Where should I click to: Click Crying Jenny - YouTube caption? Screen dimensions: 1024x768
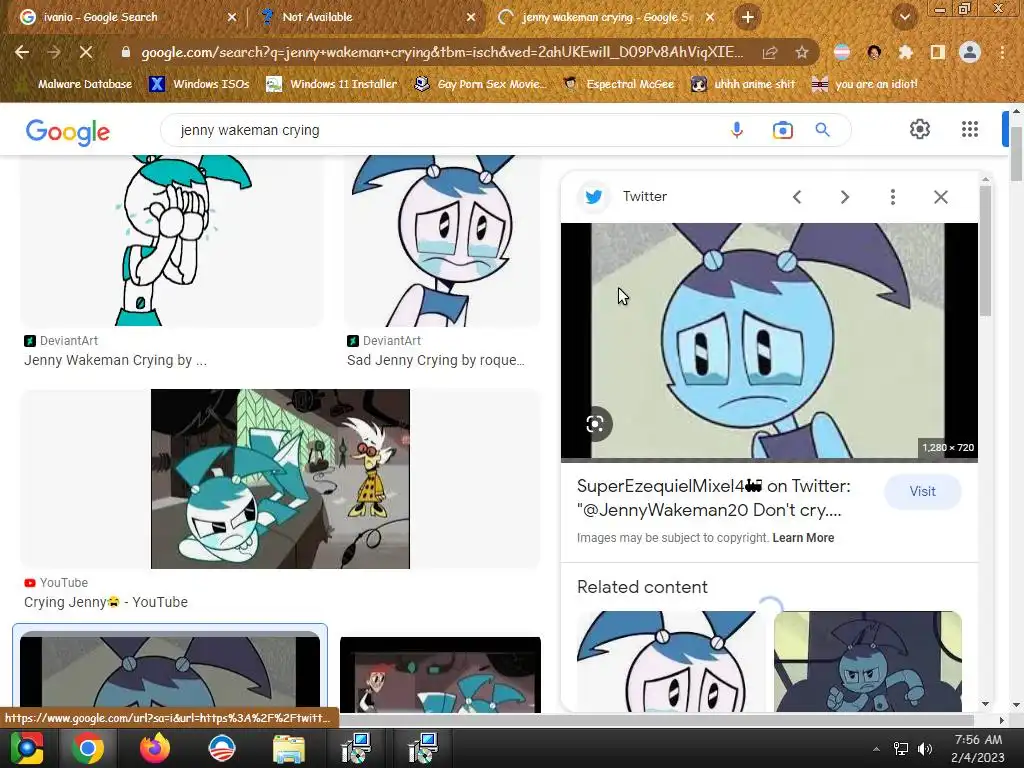point(106,601)
